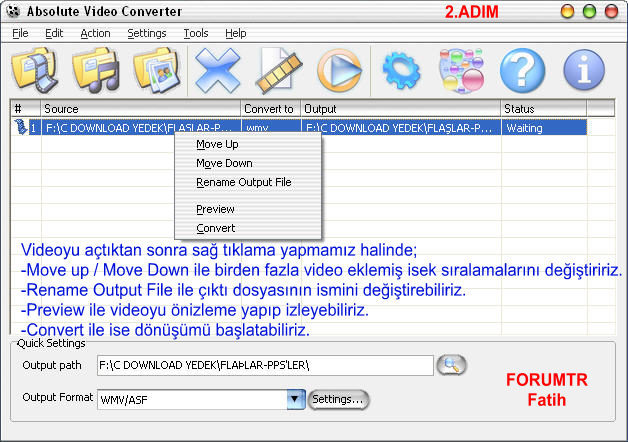The width and height of the screenshot is (628, 442).
Task: Click the Source column header
Action: point(141,109)
